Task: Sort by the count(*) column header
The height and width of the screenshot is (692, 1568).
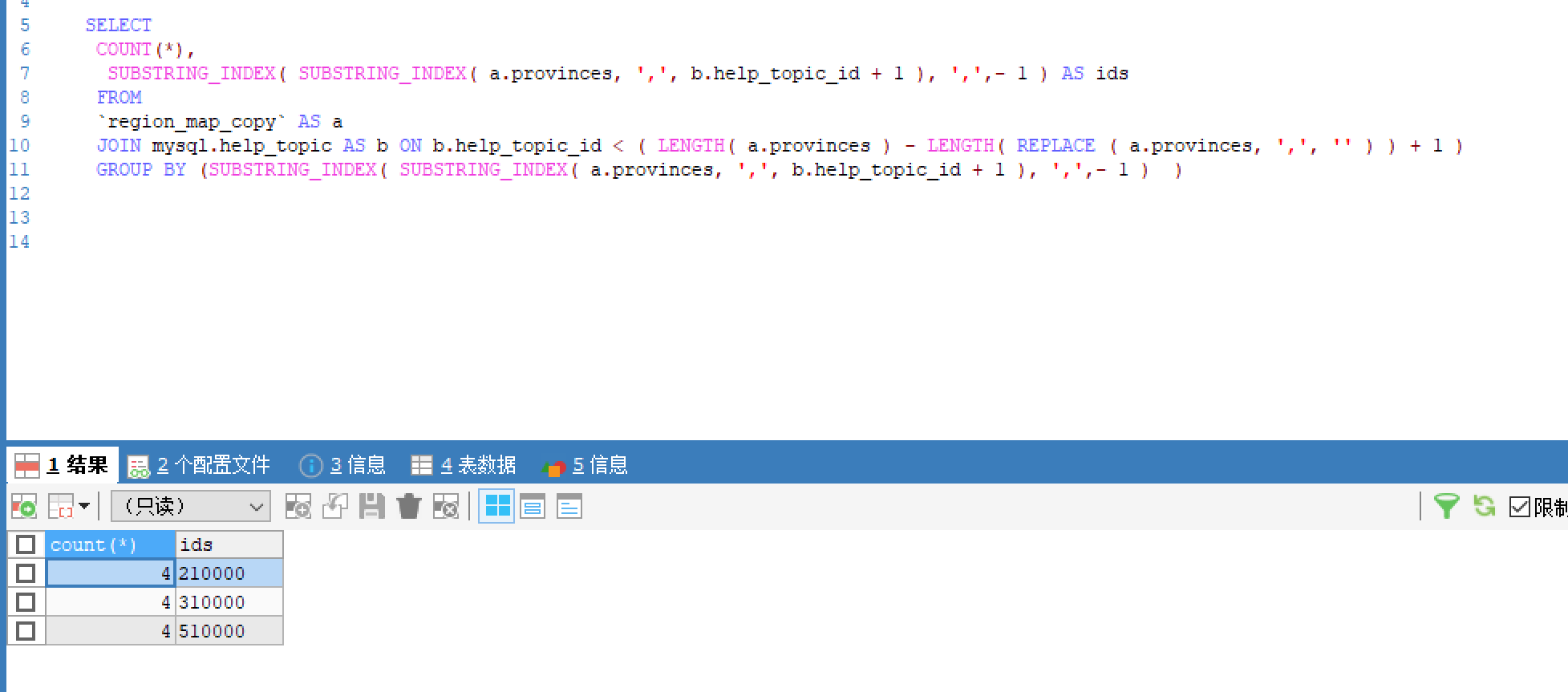Action: pyautogui.click(x=110, y=544)
